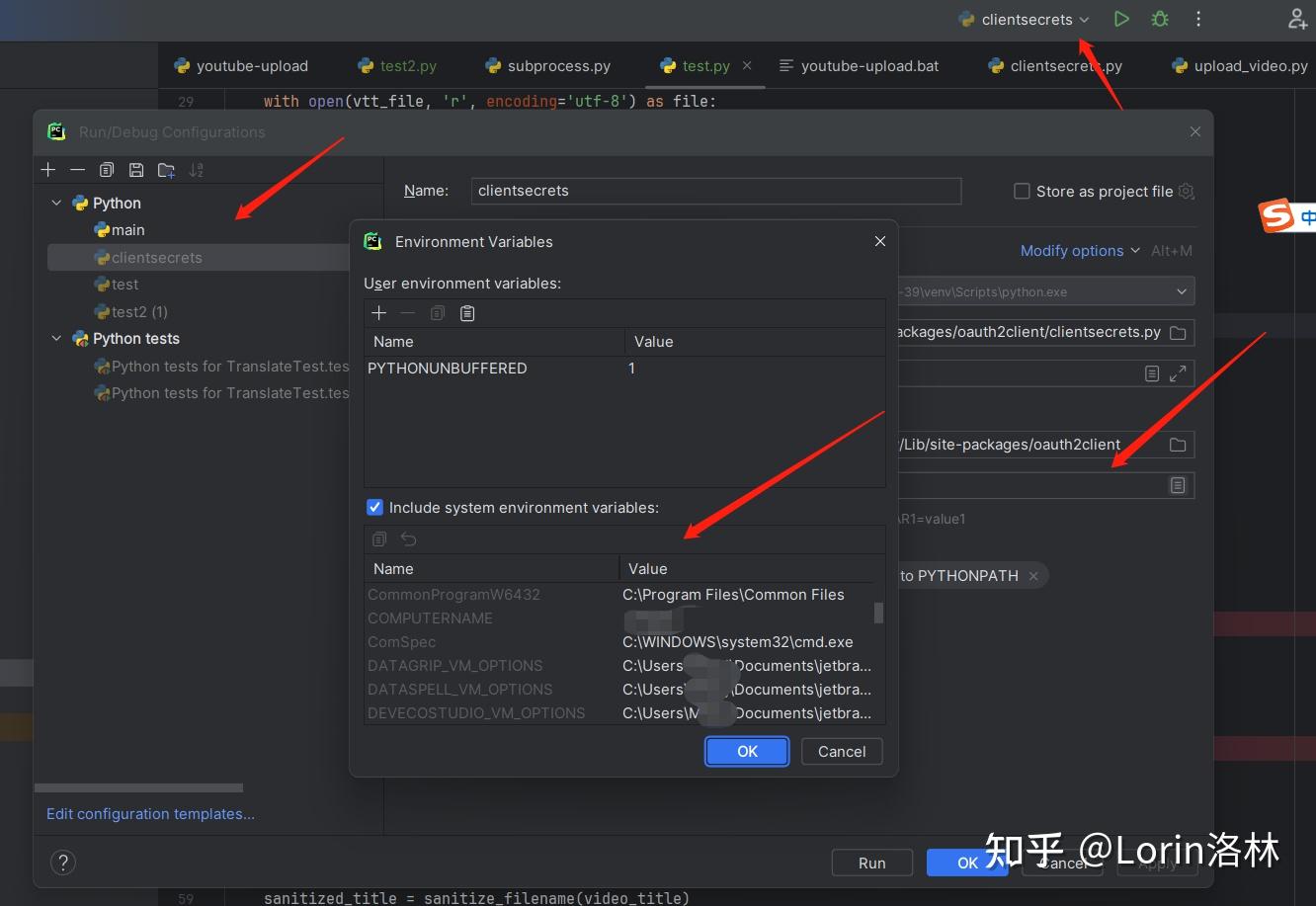Open the More Actions three-dot menu
Screen dimensions: 1316x906
coord(1198,19)
